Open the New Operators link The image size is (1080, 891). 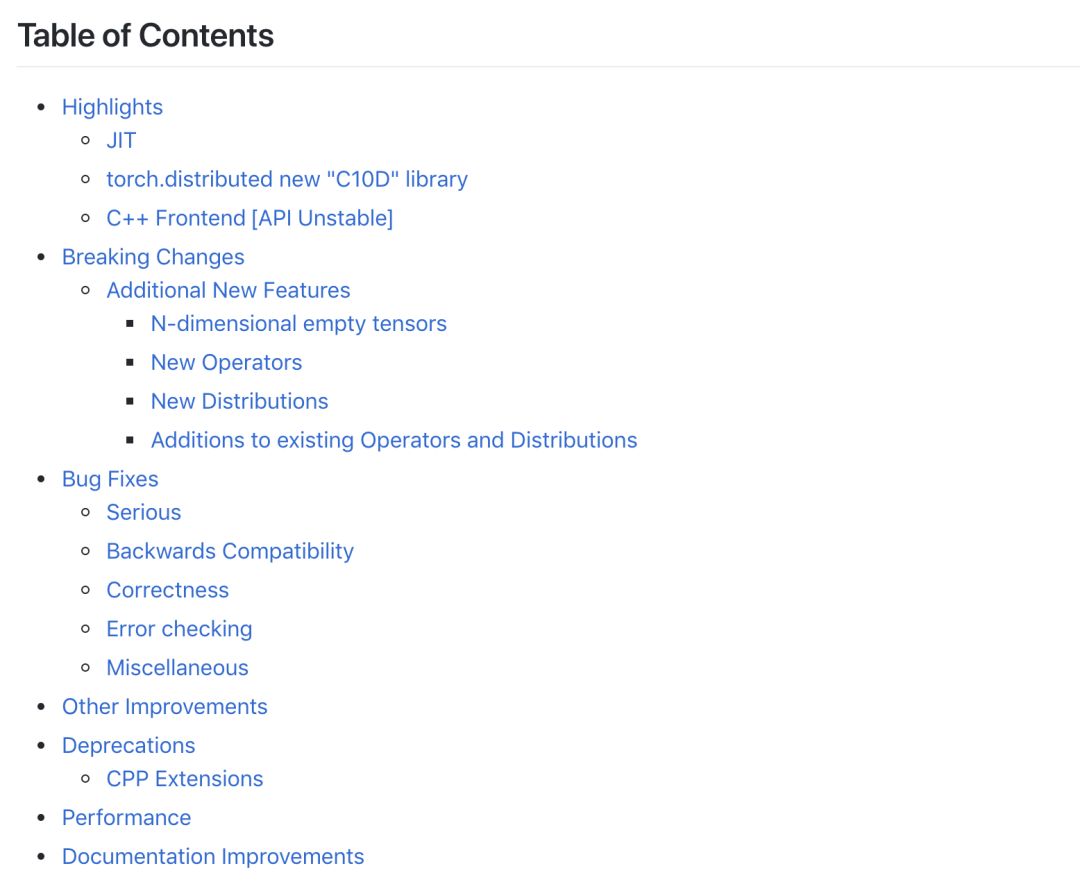tap(227, 363)
